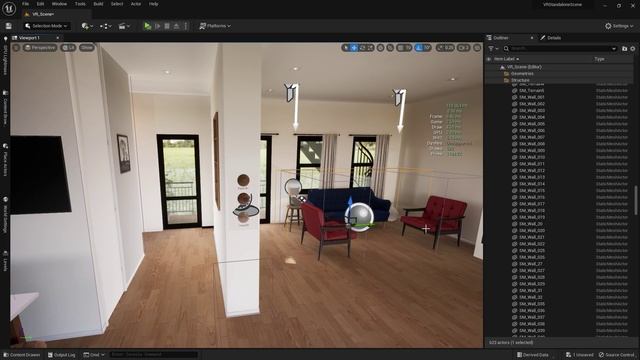
Task: Open the Select menu
Action: coord(117,4)
